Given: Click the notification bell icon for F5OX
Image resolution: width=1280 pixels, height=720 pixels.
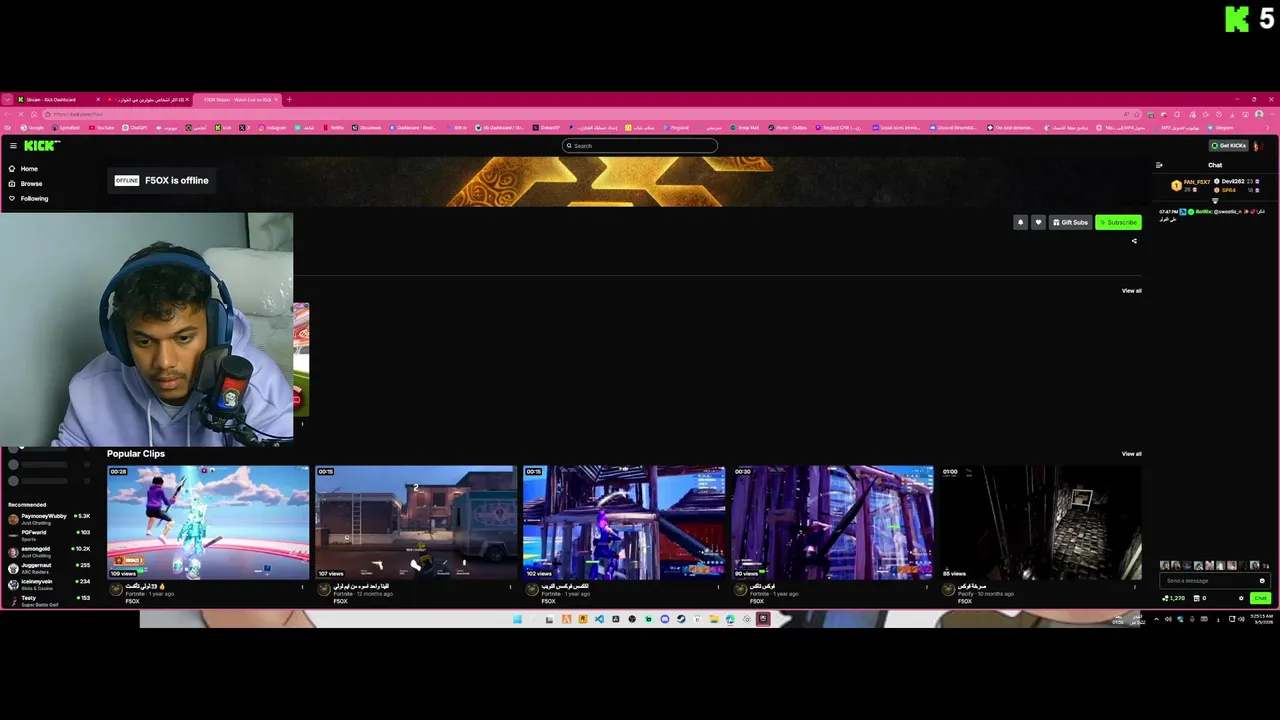Looking at the screenshot, I should click(1020, 222).
